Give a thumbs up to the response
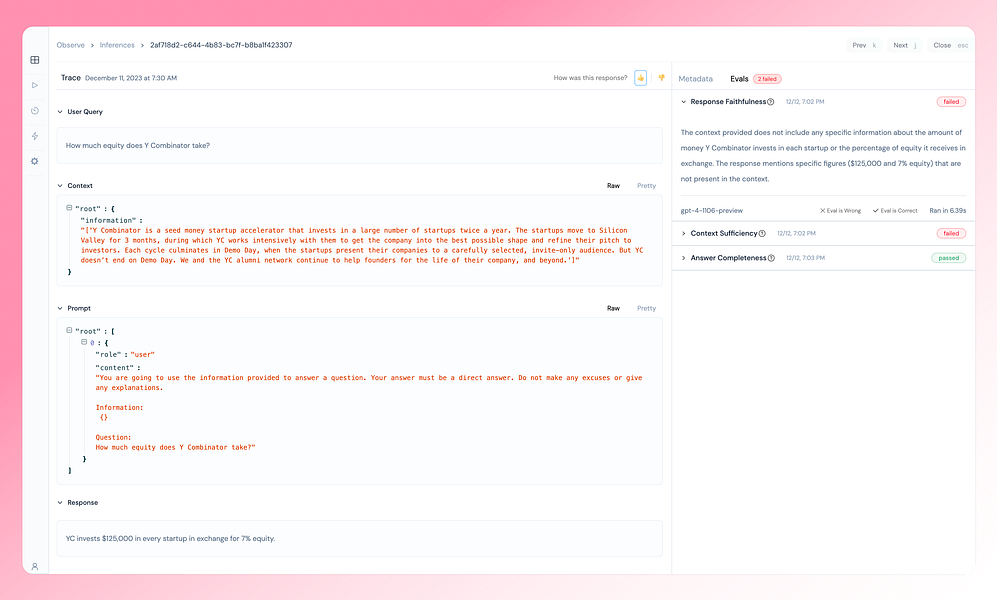 tap(640, 78)
